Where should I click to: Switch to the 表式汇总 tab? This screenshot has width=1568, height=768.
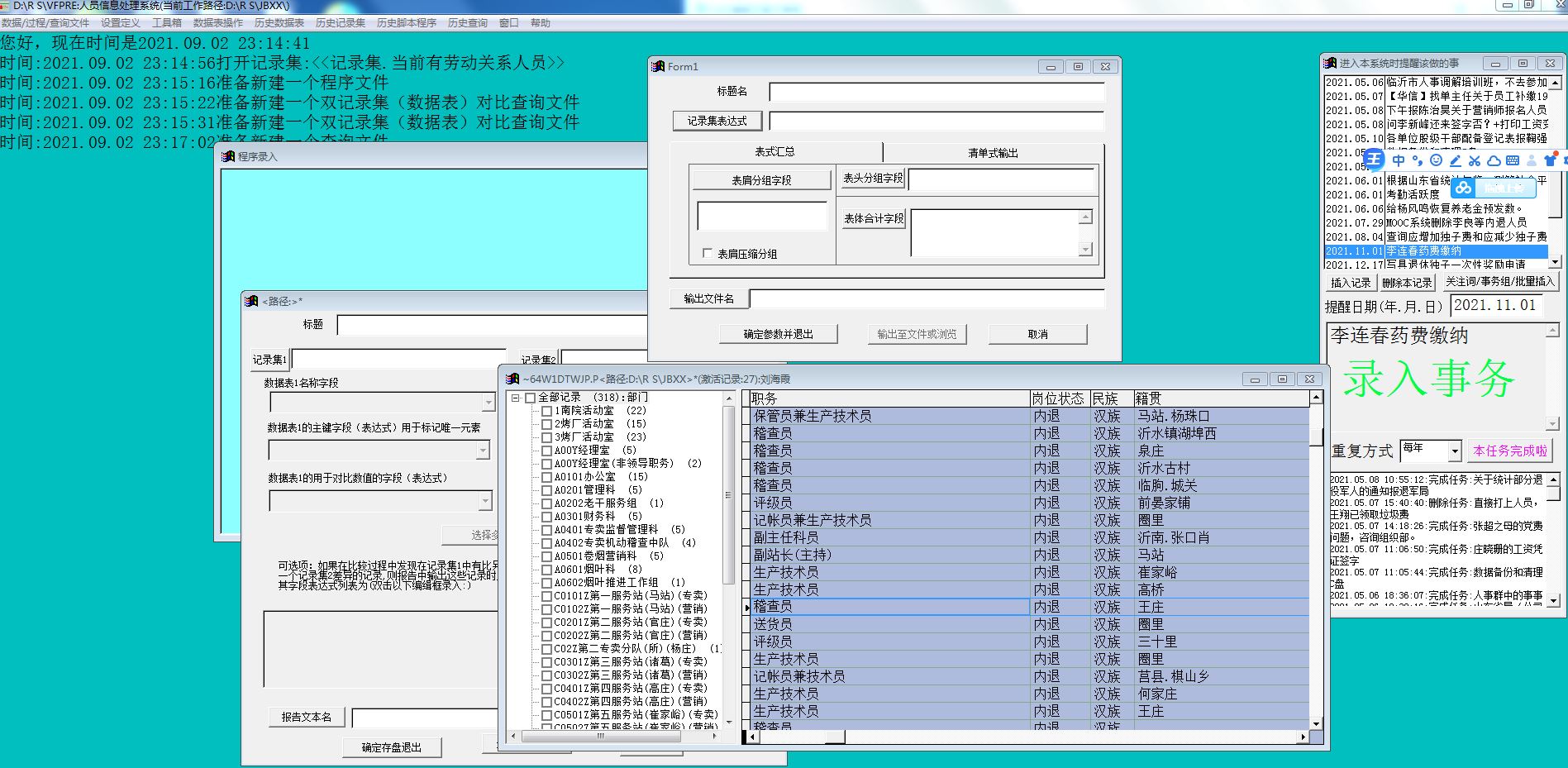coord(774,152)
